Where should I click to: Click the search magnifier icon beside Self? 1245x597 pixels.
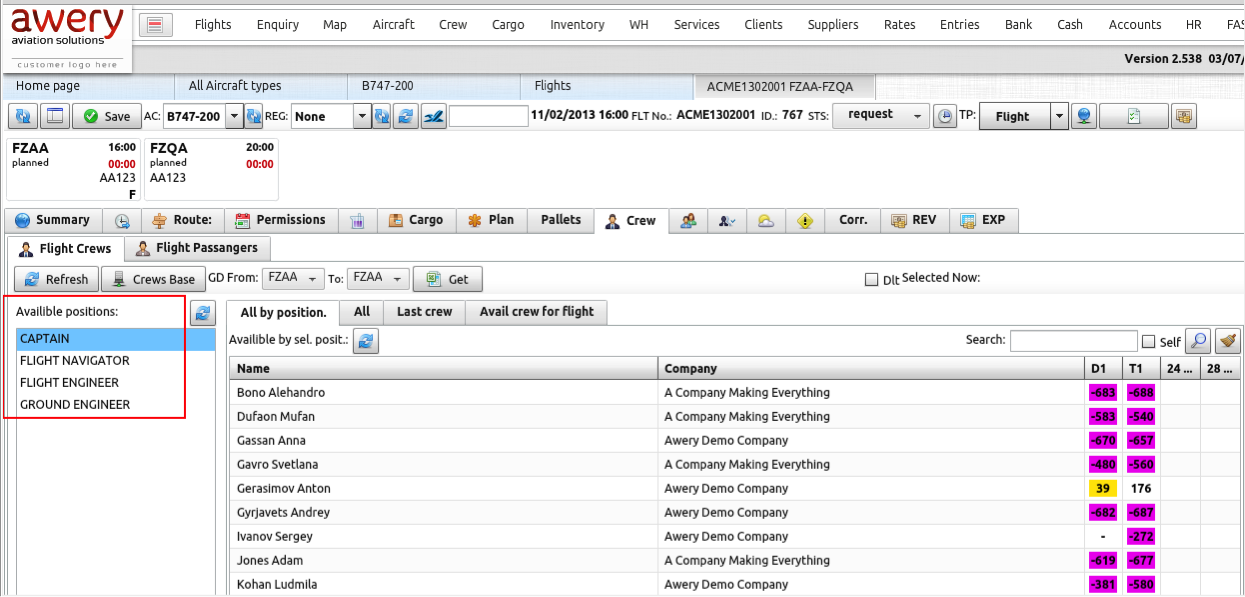click(x=1197, y=341)
